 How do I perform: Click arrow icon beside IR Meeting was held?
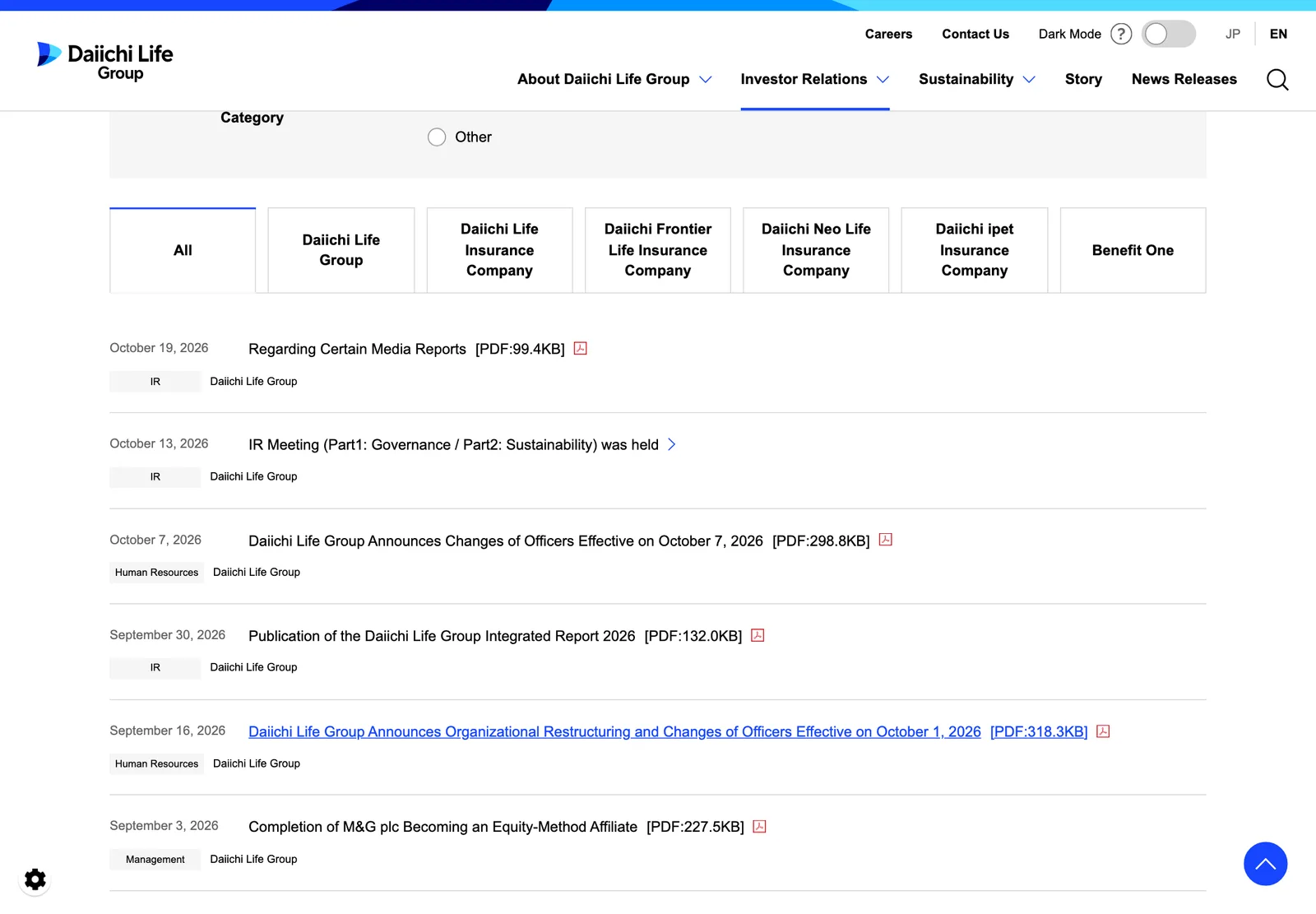[672, 444]
